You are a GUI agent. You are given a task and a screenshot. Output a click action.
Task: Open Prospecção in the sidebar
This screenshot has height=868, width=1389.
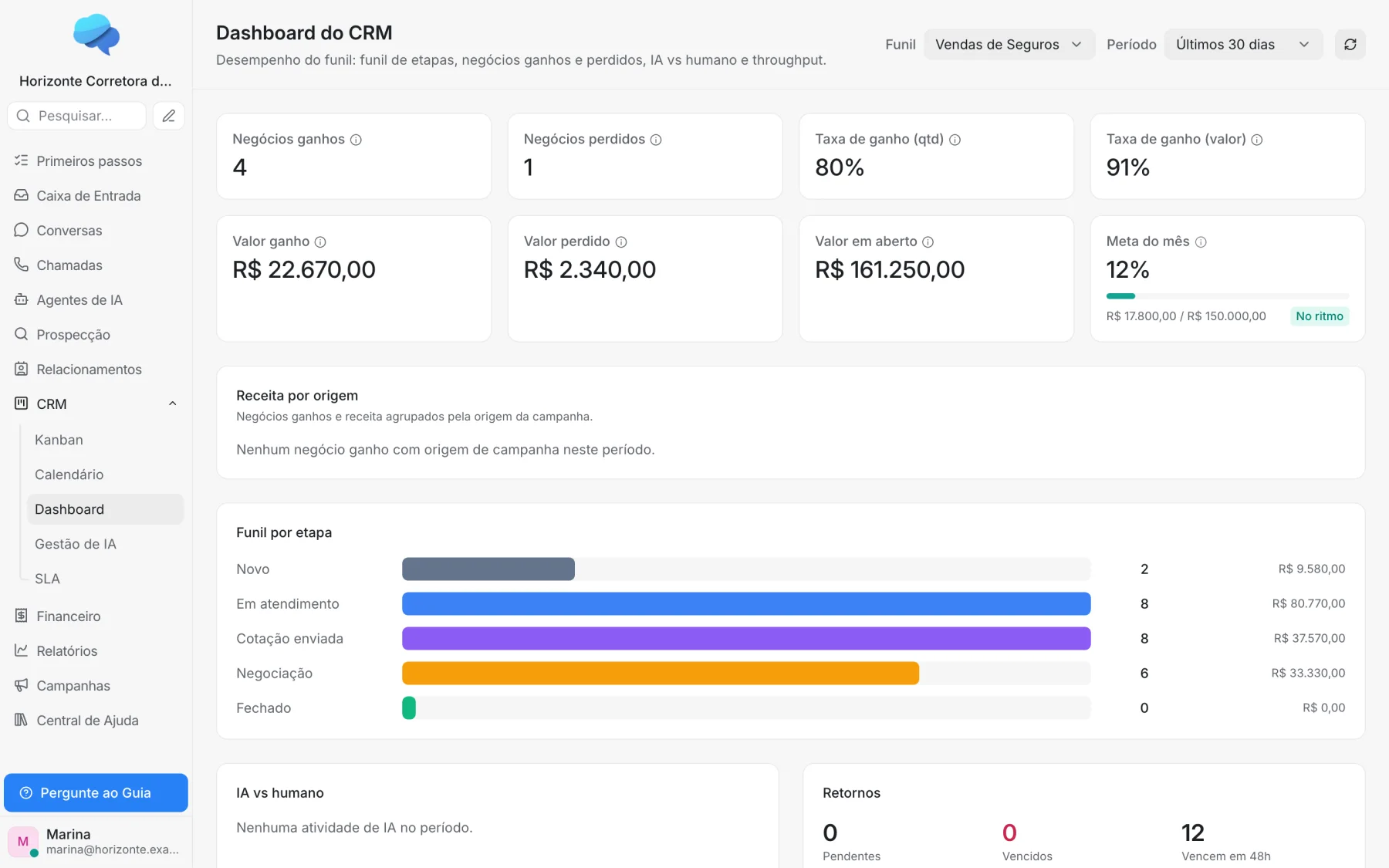(96, 334)
